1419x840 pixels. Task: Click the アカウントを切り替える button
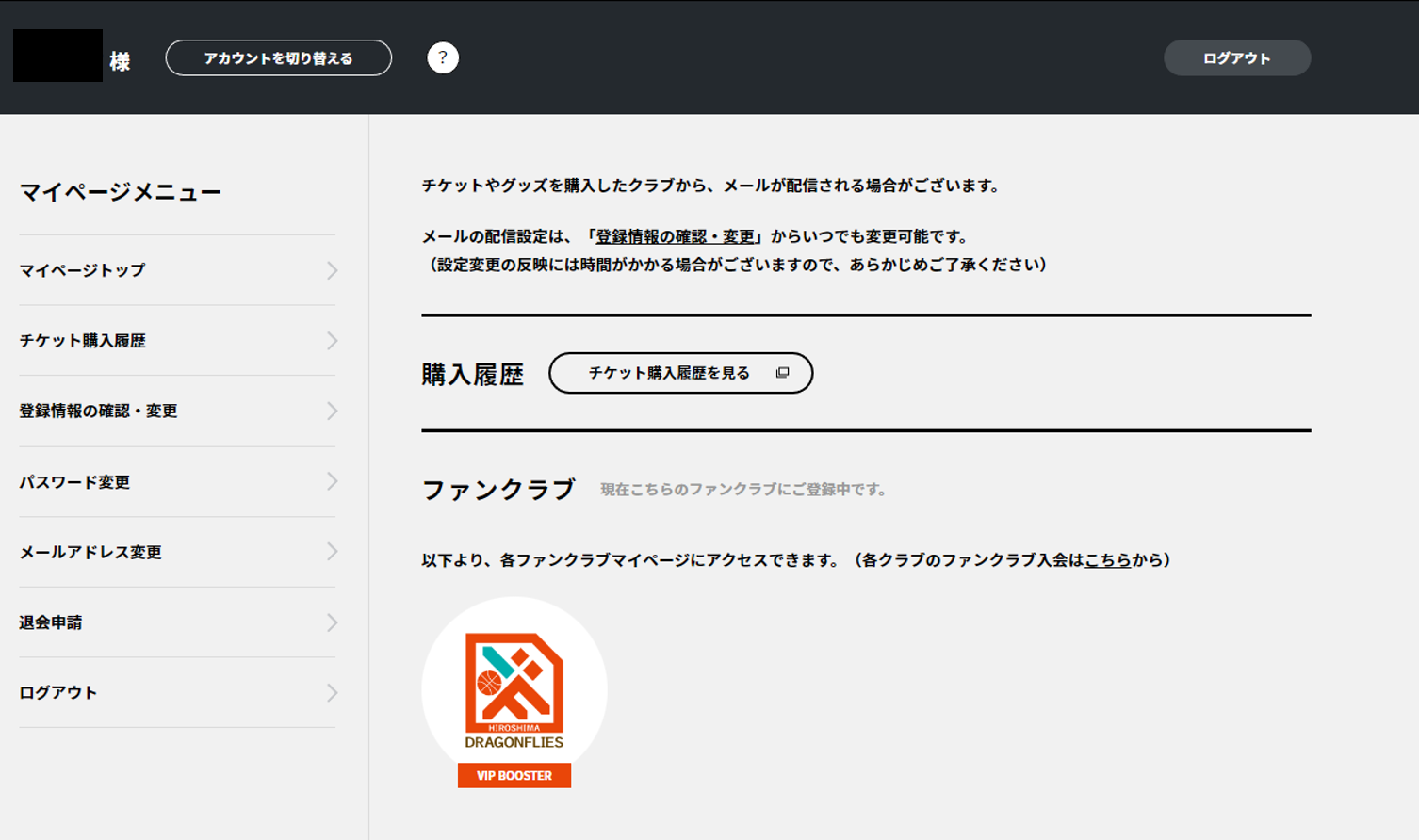279,58
